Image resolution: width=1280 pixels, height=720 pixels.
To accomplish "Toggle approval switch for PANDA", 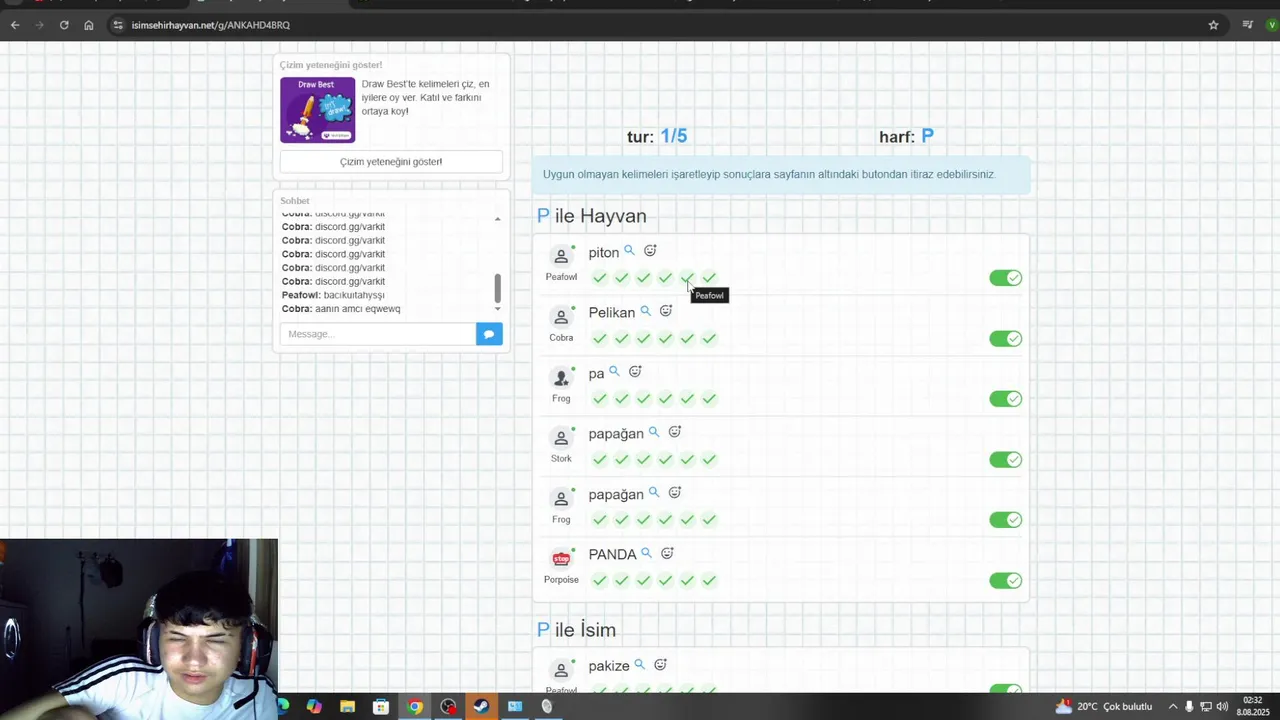I will (1005, 580).
